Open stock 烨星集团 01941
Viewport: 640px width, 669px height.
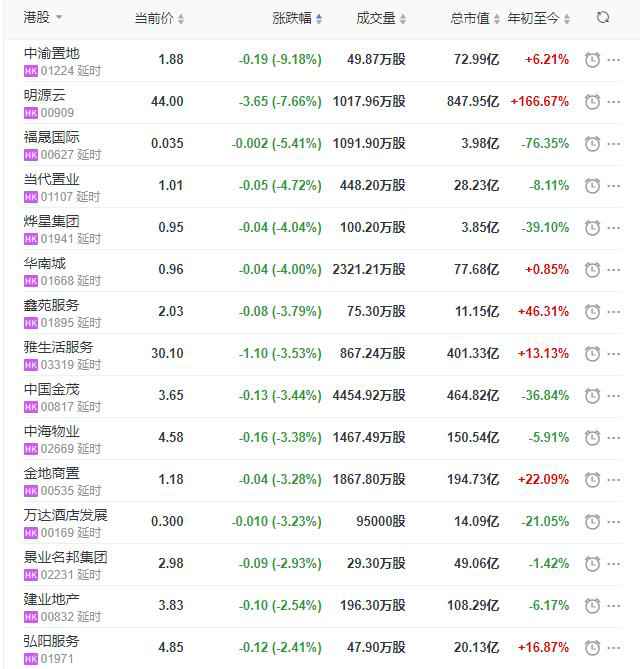pos(62,230)
